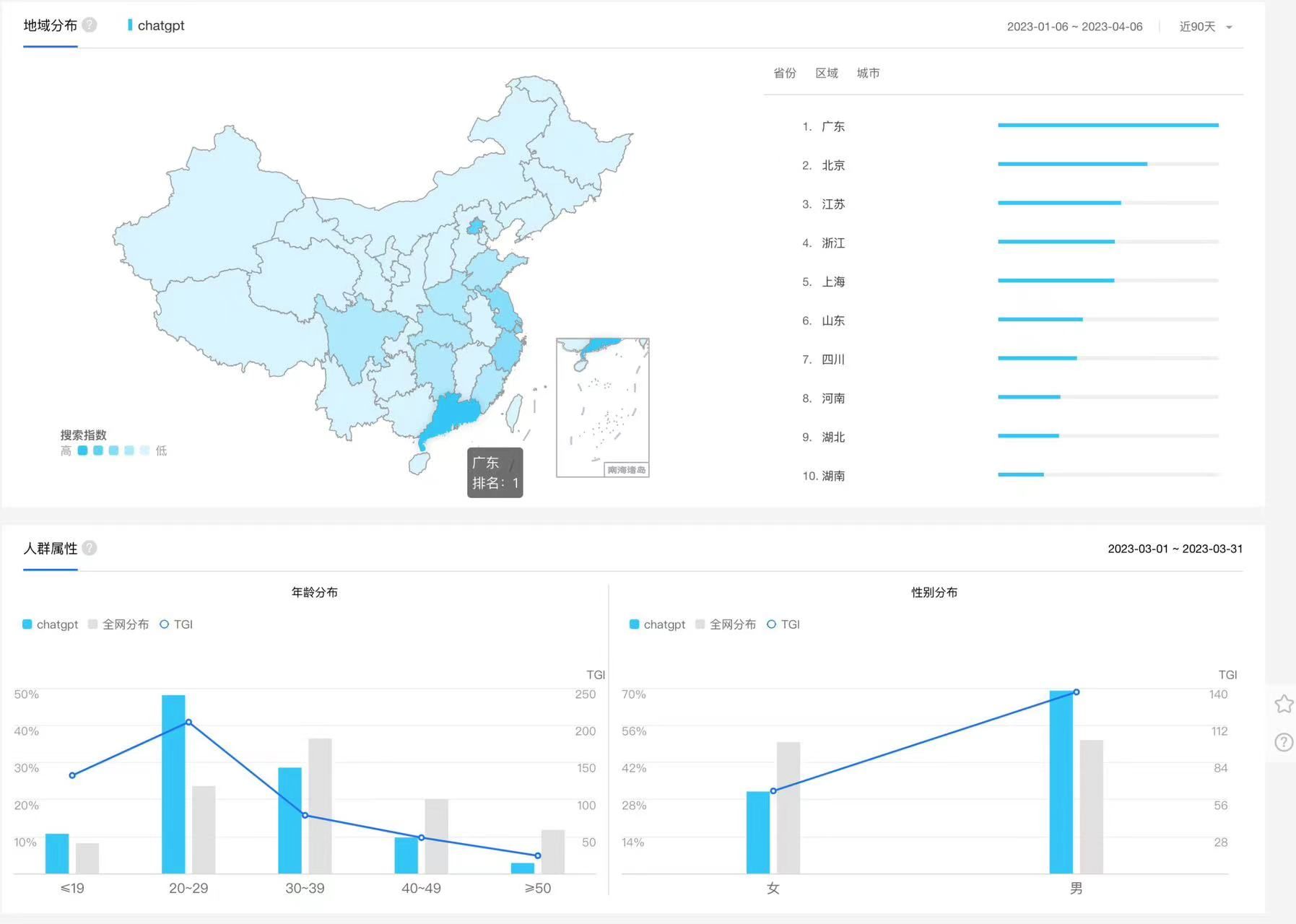Click the question mark help icon at right edge
Image resolution: width=1296 pixels, height=924 pixels.
tap(1284, 742)
